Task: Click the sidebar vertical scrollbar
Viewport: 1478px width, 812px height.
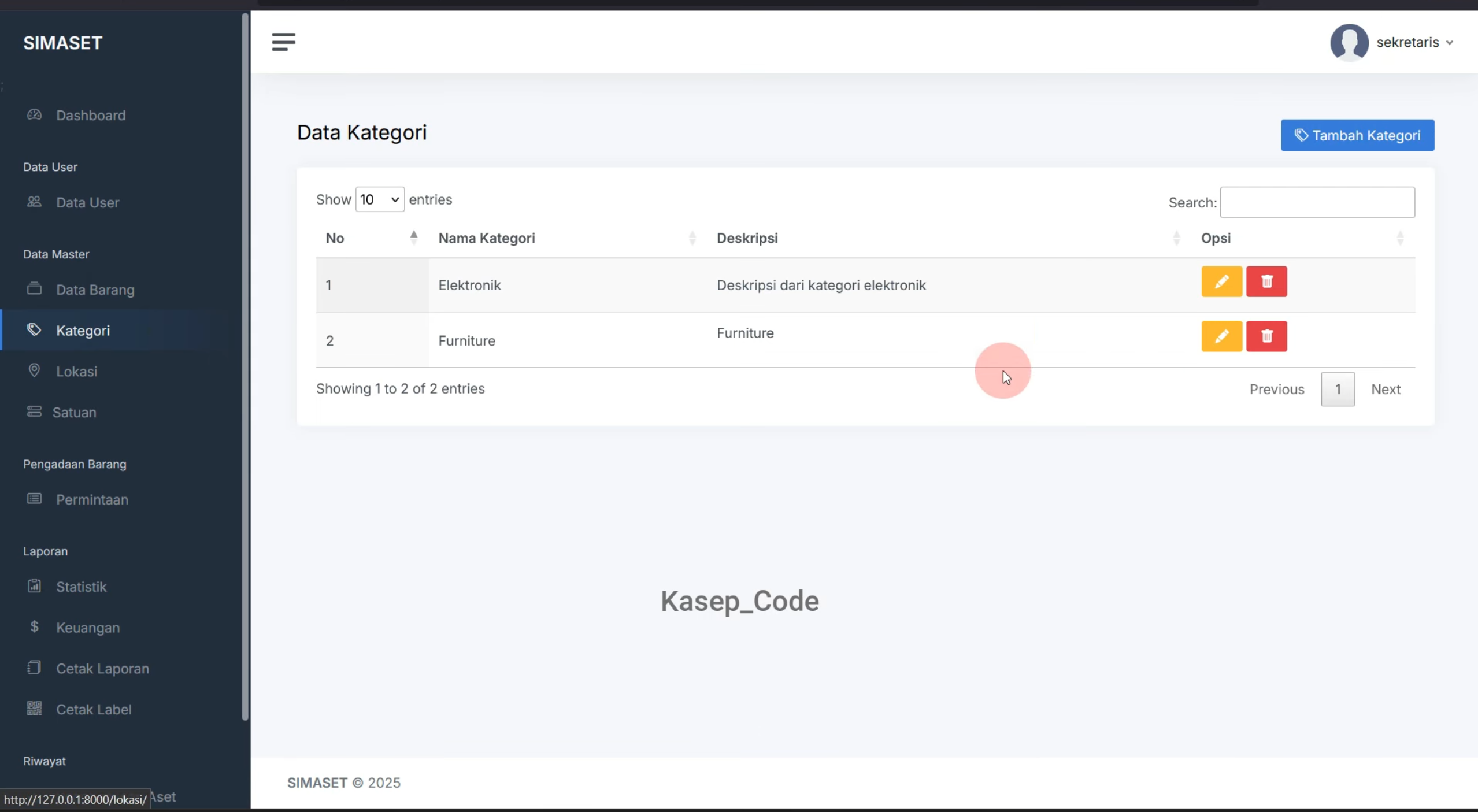Action: [x=245, y=366]
